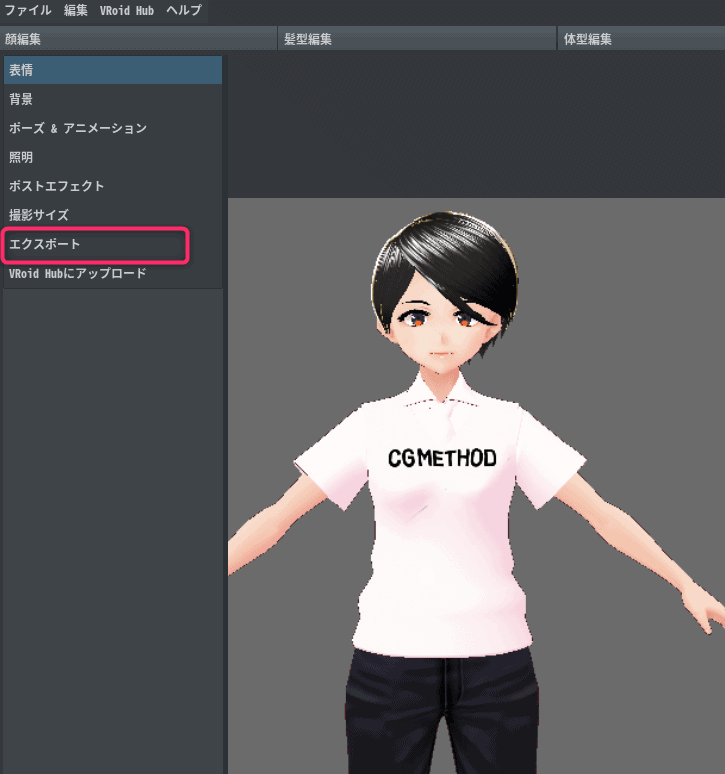Open the ヘルプ menu

tap(183, 10)
